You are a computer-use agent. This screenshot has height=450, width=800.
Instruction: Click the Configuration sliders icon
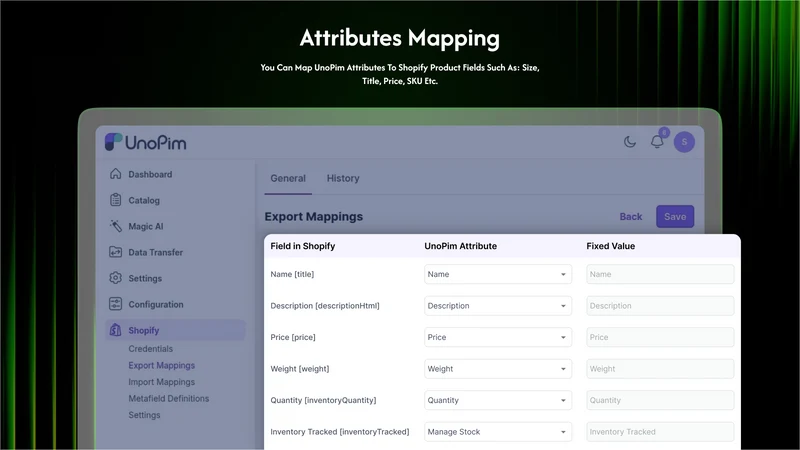[x=115, y=304]
